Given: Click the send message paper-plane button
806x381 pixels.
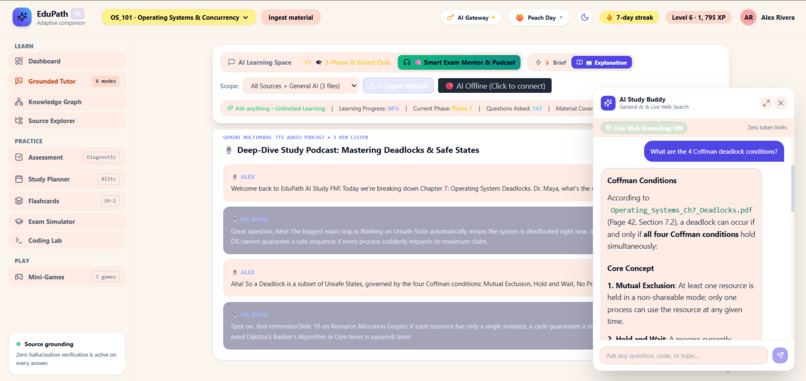Looking at the screenshot, I should 780,355.
